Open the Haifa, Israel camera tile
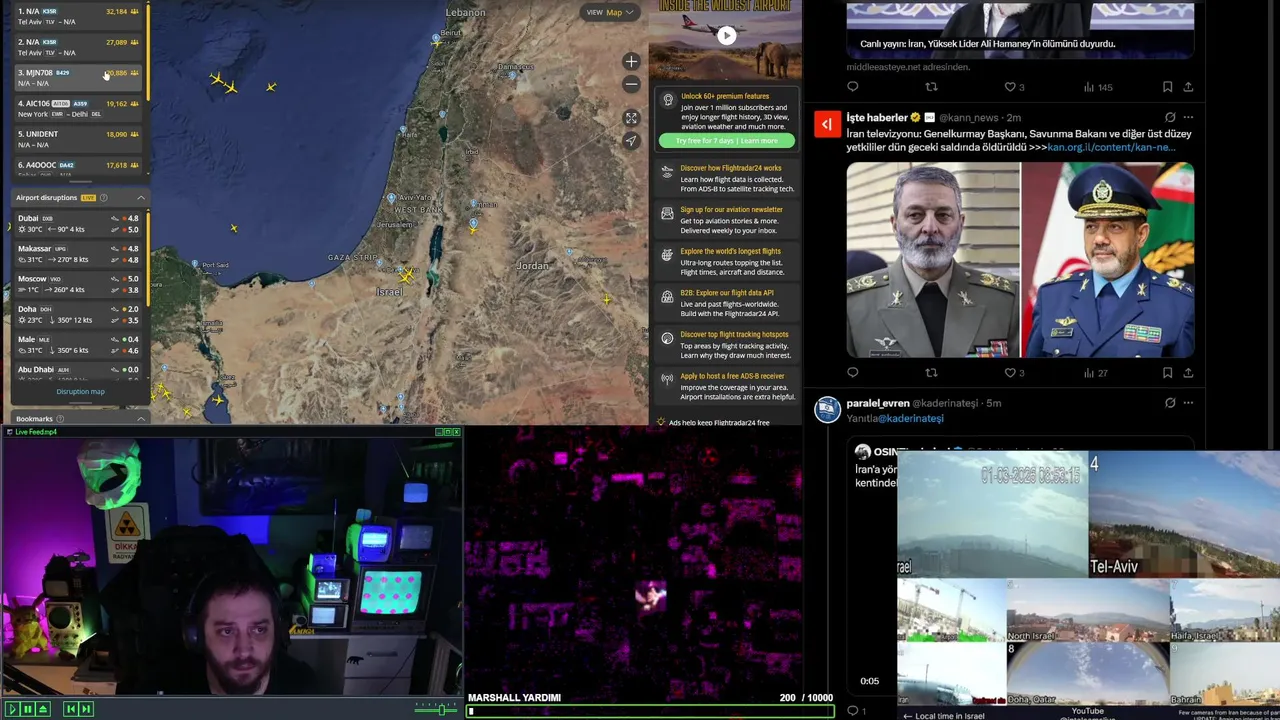 1225,610
